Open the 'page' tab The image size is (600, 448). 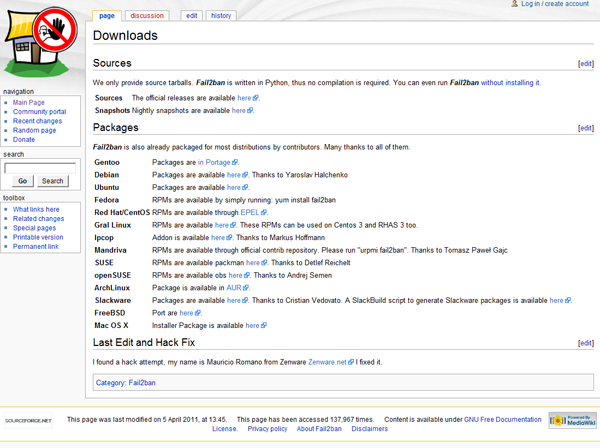(107, 16)
